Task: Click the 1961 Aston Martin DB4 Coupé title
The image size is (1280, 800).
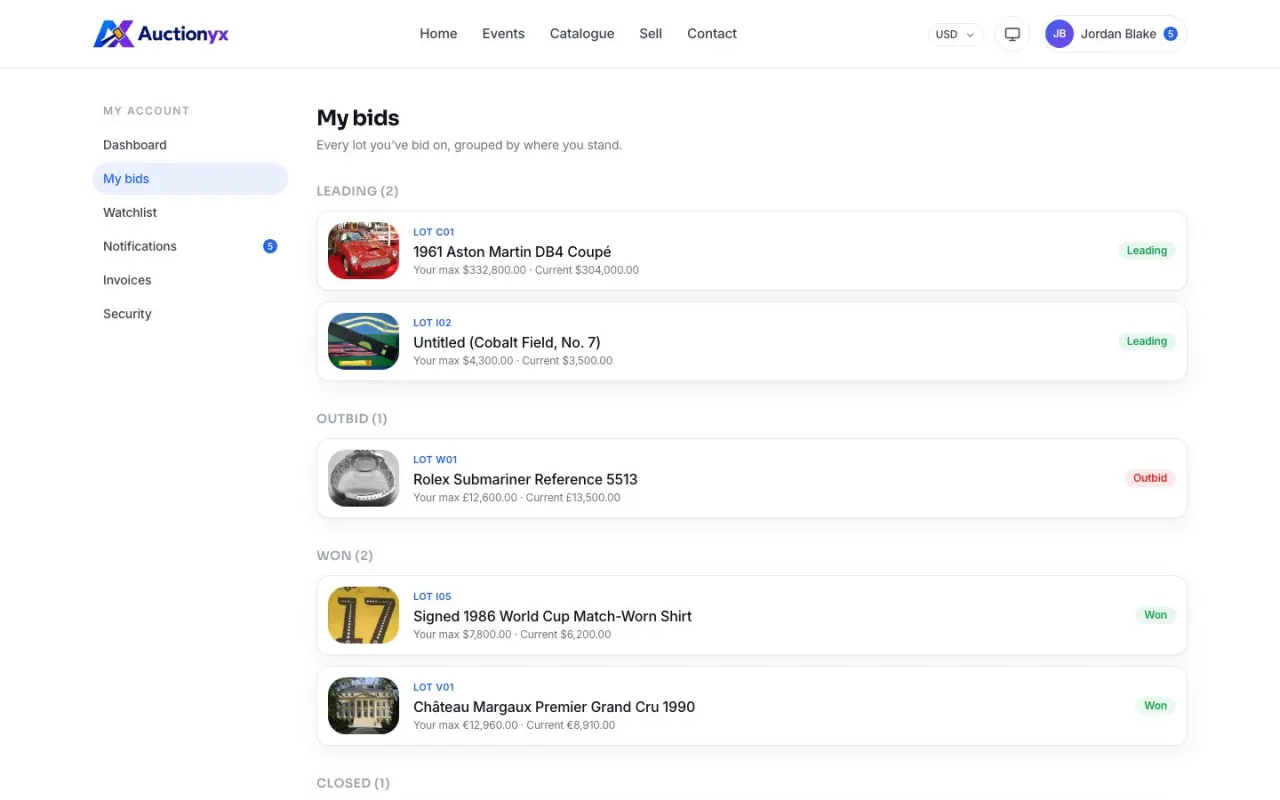Action: pyautogui.click(x=512, y=252)
